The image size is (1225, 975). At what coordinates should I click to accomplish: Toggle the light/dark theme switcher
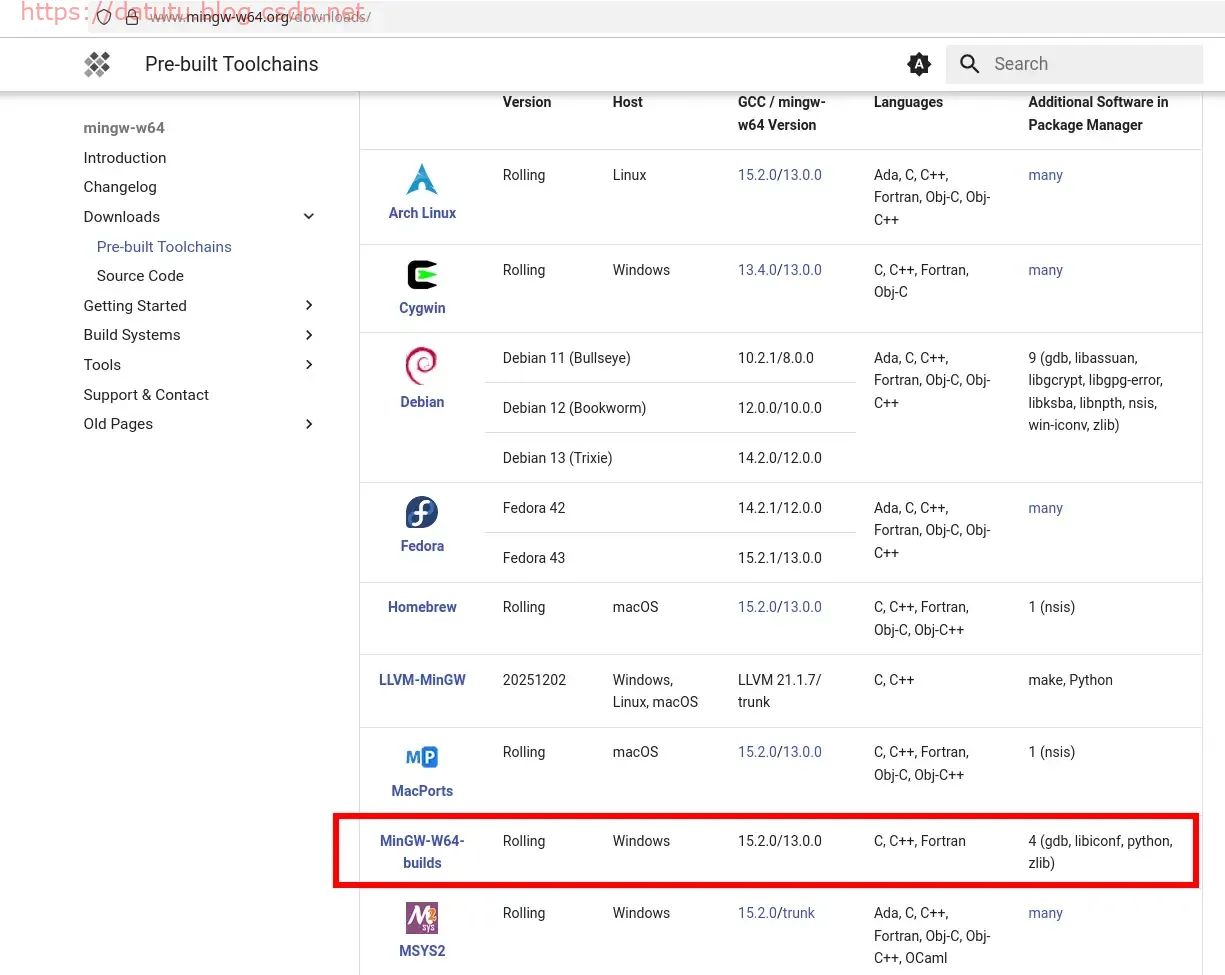(x=918, y=64)
